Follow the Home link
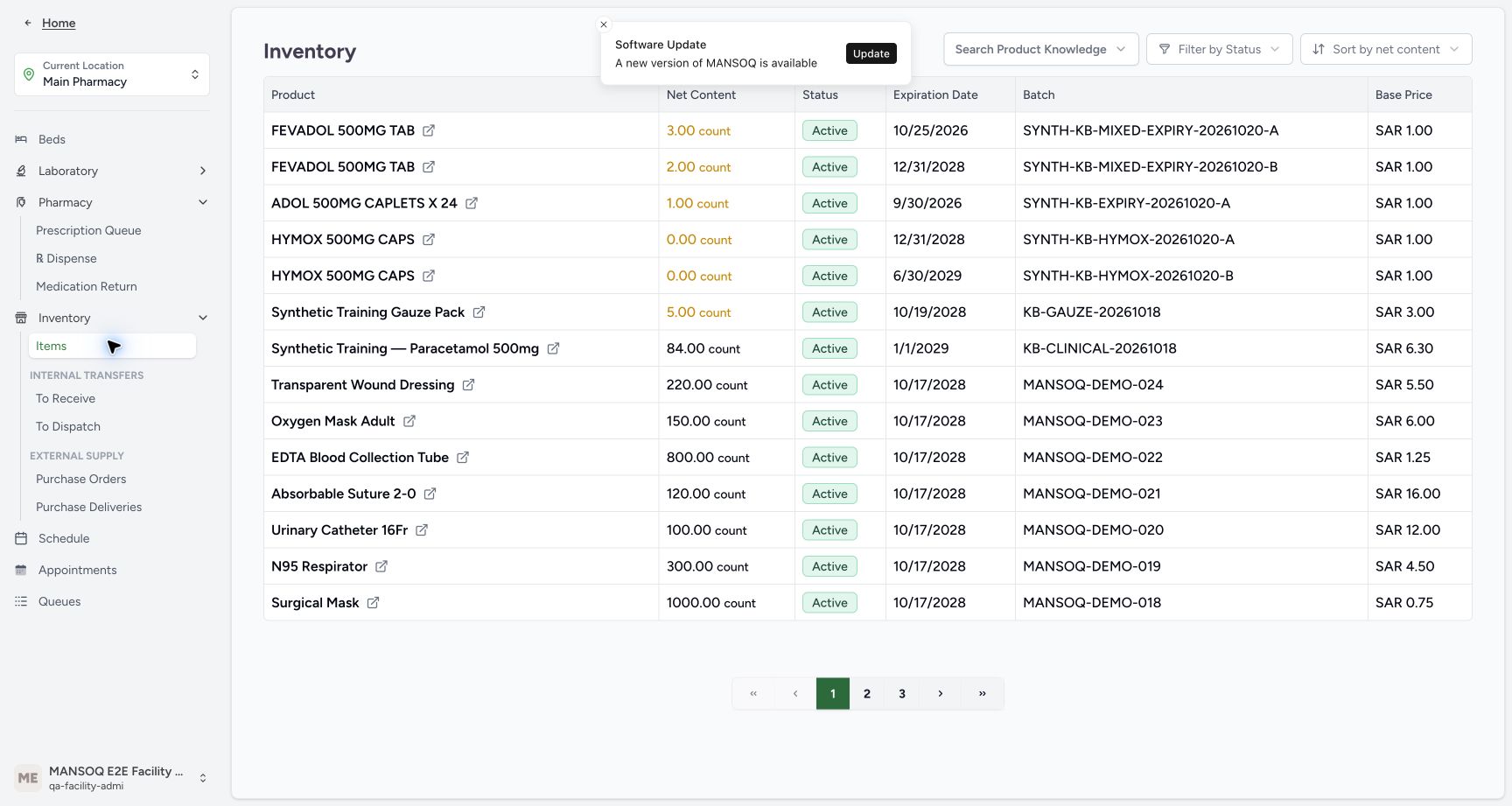 coord(59,23)
